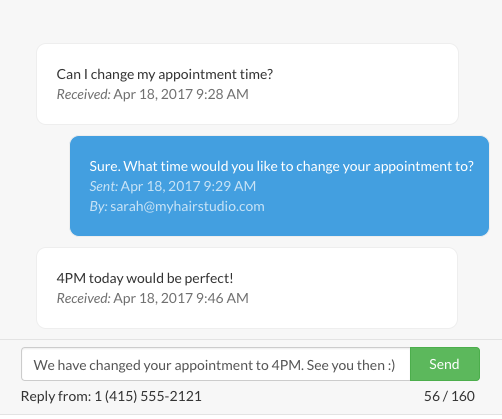Click the italic "Sent:" label in blue bubble
502x419 pixels.
tap(104, 186)
